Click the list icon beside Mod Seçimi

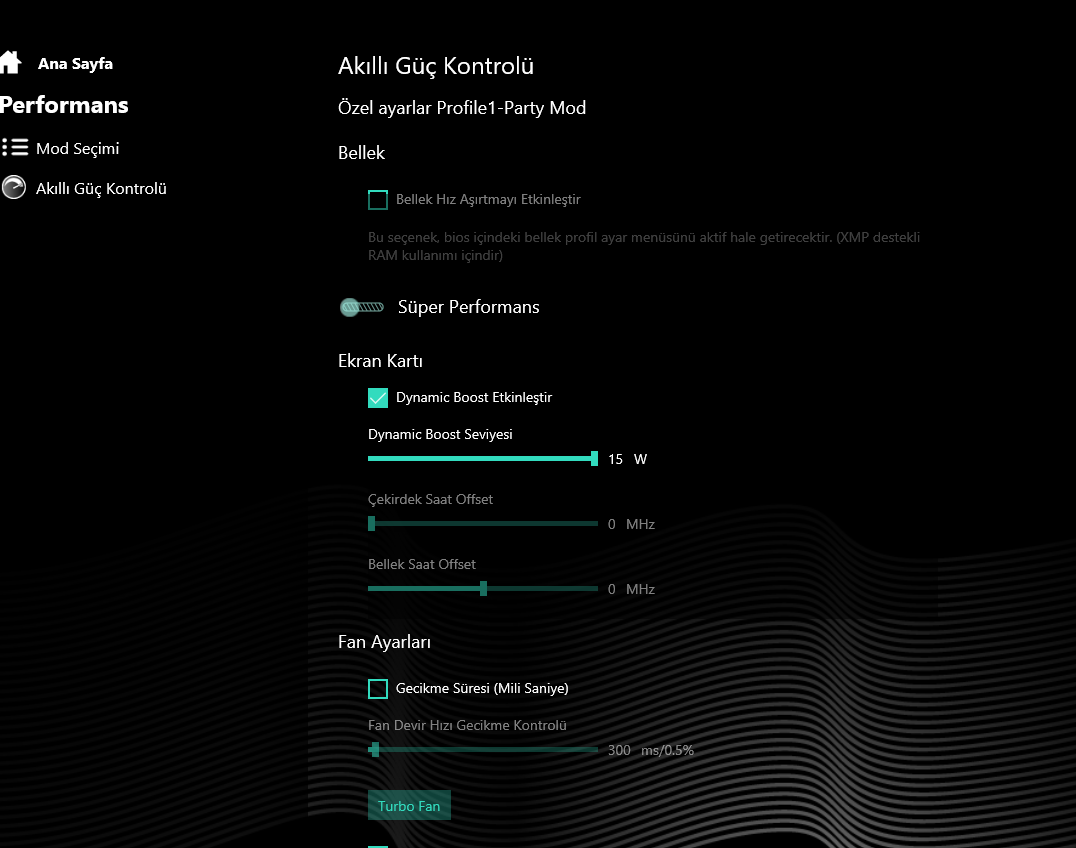[14, 148]
